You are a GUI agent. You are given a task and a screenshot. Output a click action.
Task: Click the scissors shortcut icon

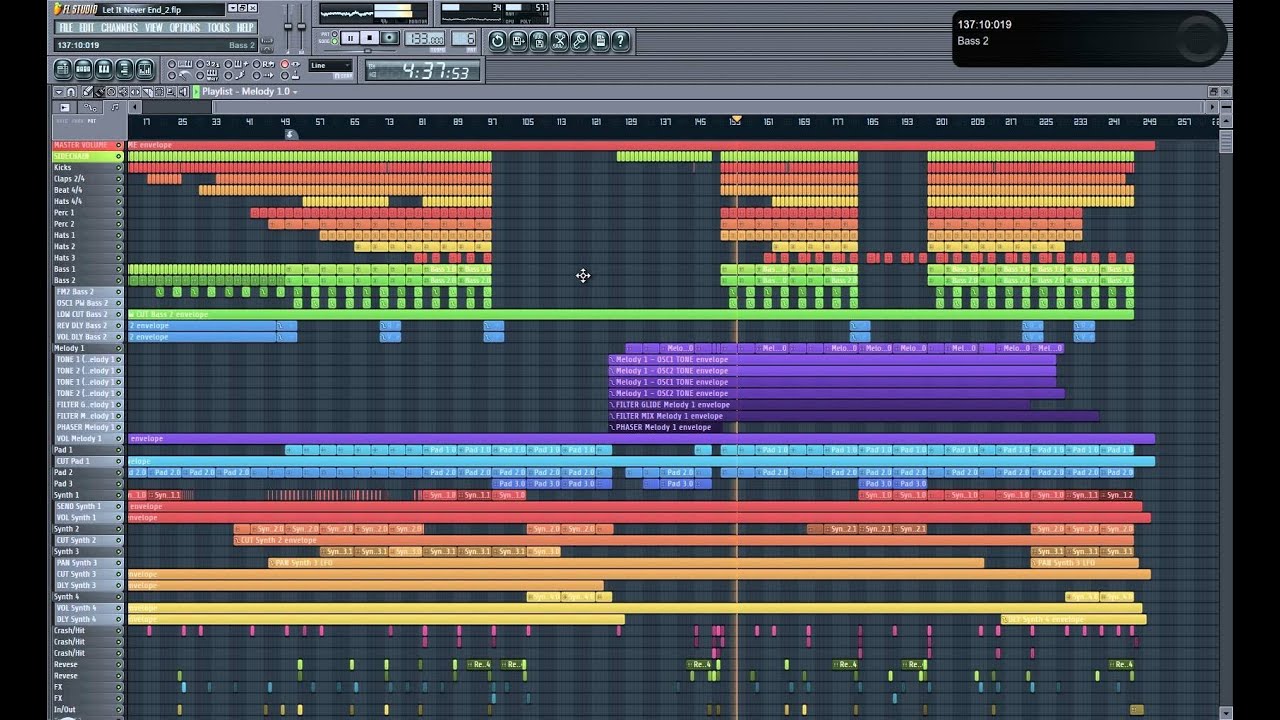coord(559,41)
